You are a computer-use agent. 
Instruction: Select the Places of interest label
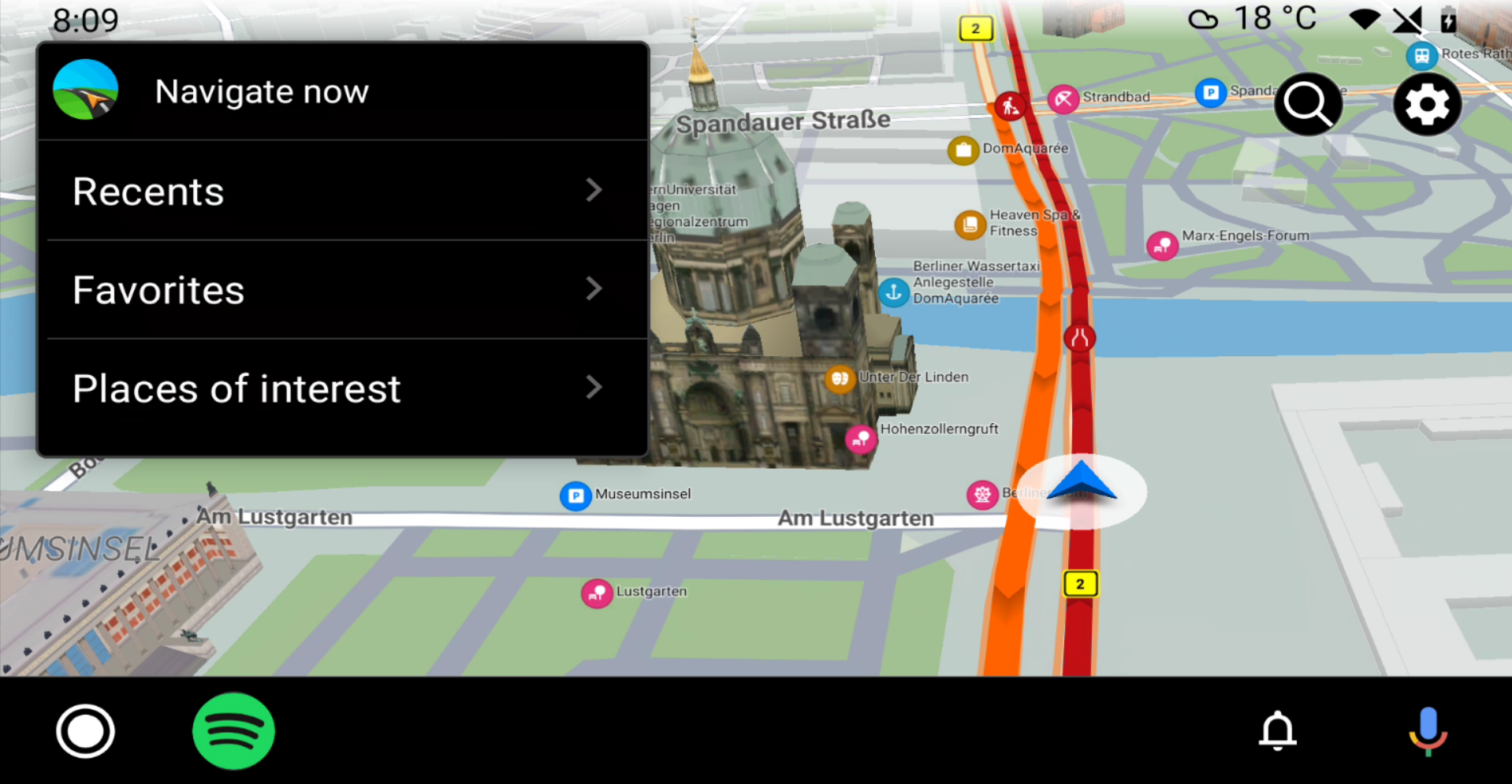pos(236,388)
